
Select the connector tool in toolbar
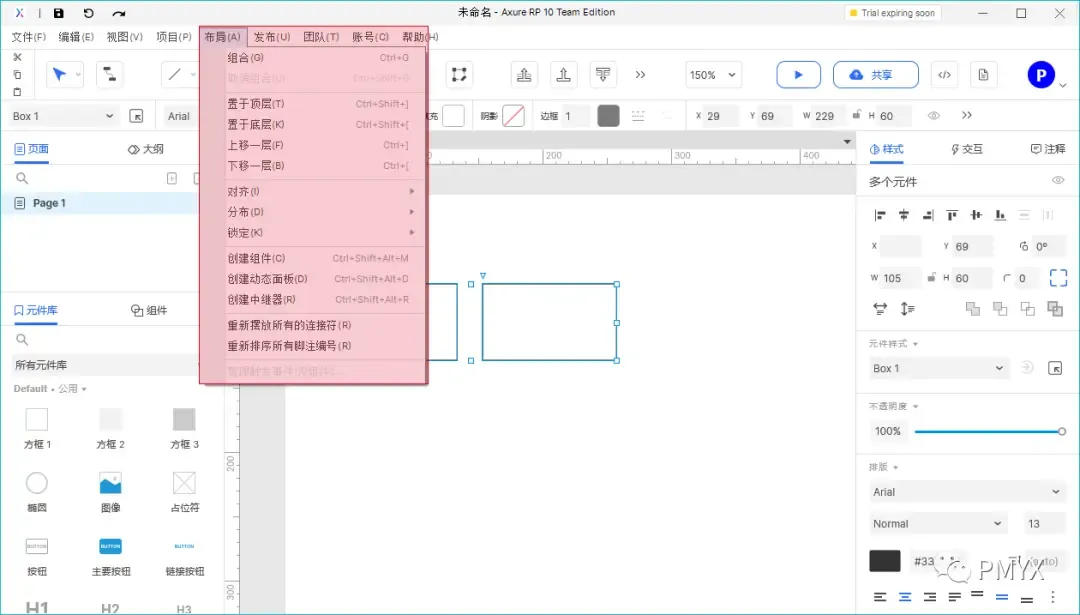pos(110,74)
